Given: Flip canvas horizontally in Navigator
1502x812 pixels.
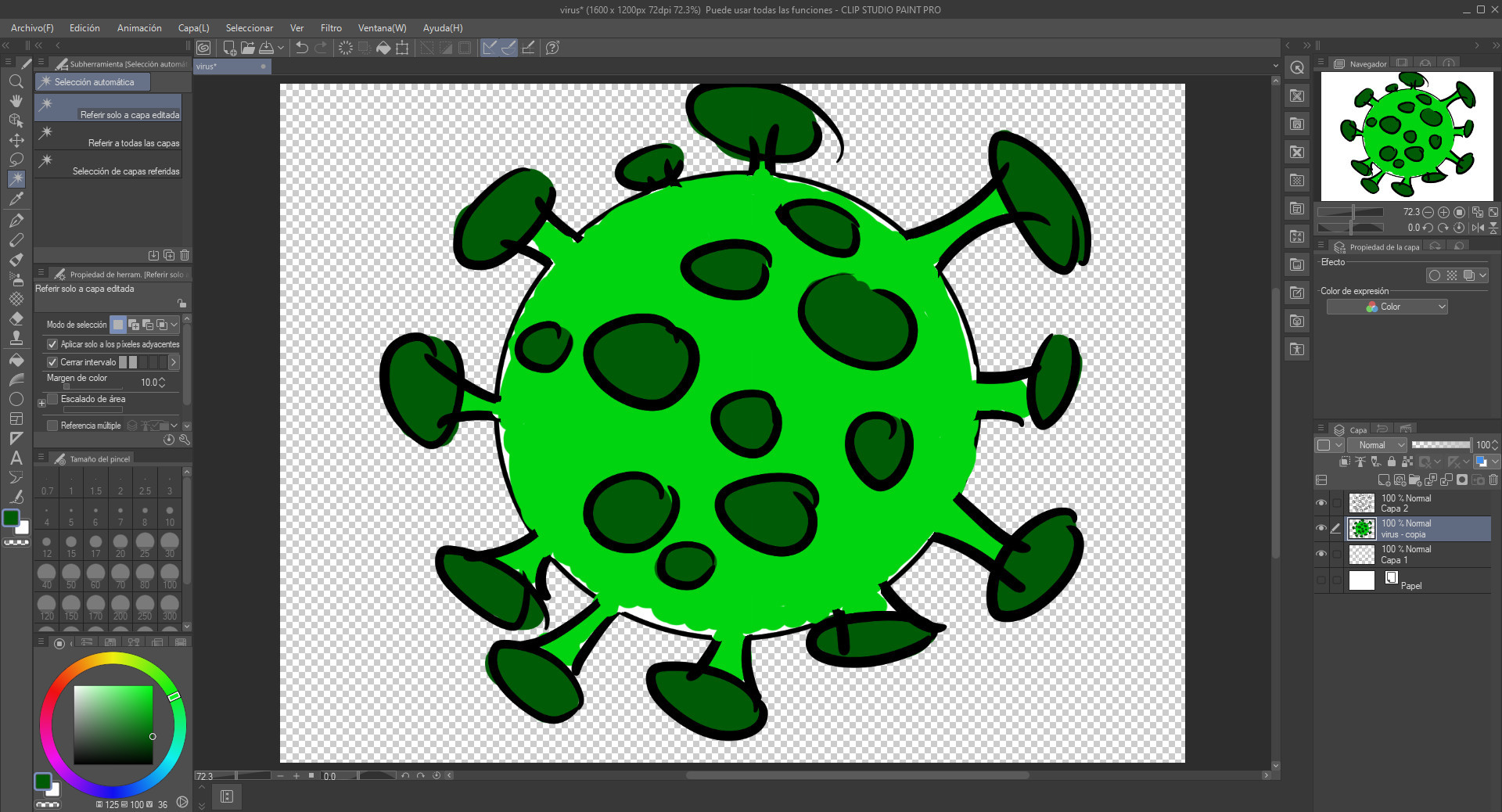Looking at the screenshot, I should click(1478, 228).
